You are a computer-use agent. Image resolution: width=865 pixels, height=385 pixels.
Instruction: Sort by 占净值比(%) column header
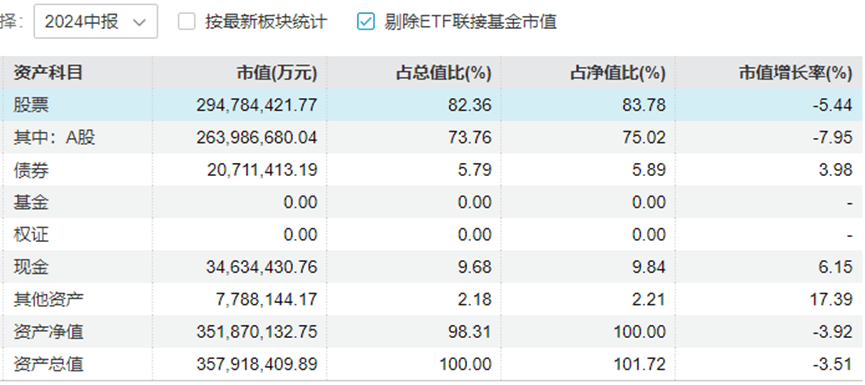tap(618, 73)
